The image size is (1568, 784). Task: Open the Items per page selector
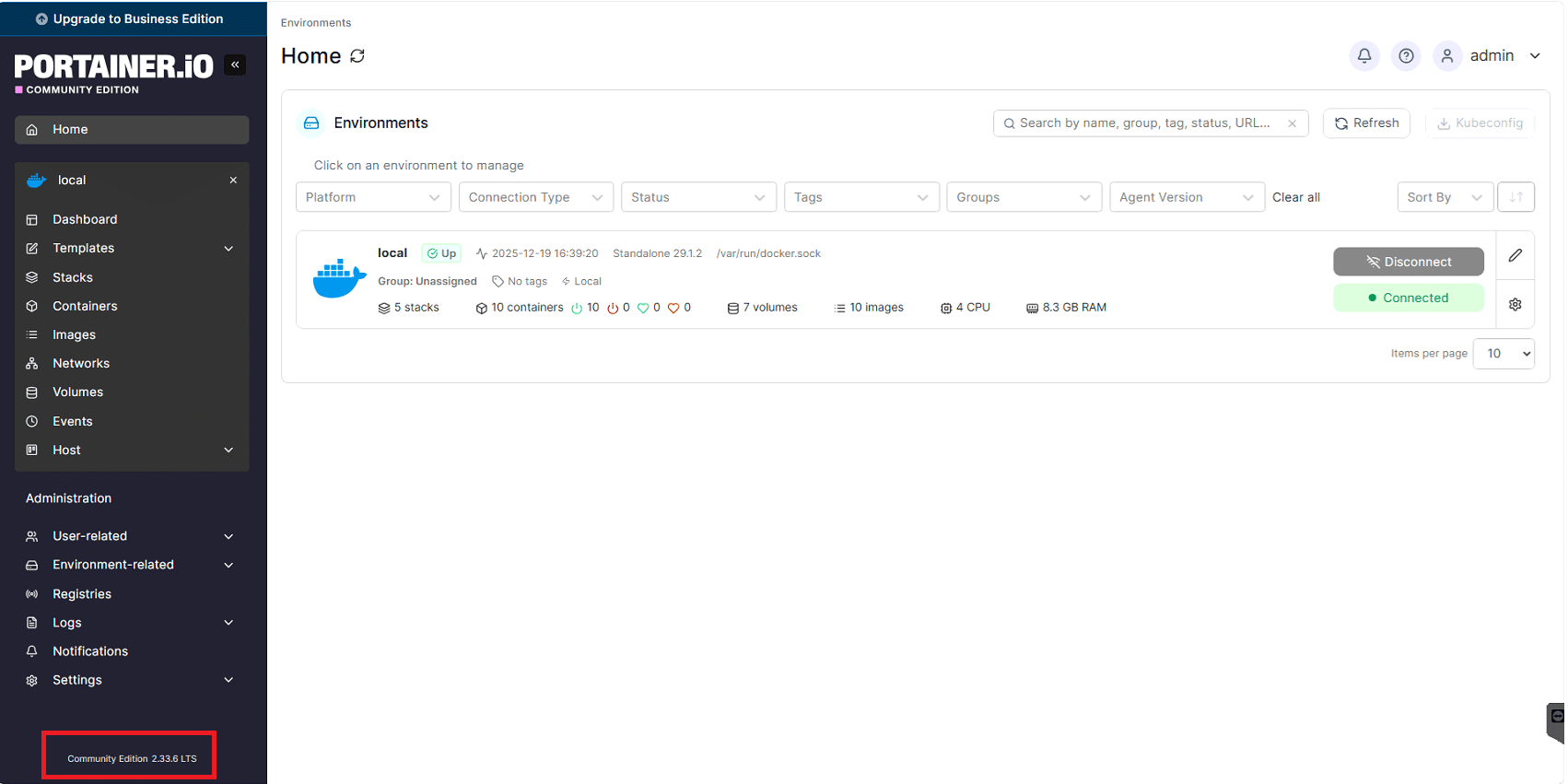(x=1503, y=354)
